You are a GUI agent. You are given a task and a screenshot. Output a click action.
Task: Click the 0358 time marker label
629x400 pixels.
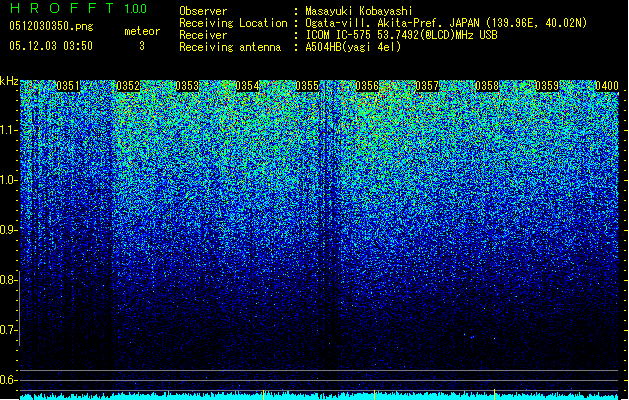[x=487, y=86]
